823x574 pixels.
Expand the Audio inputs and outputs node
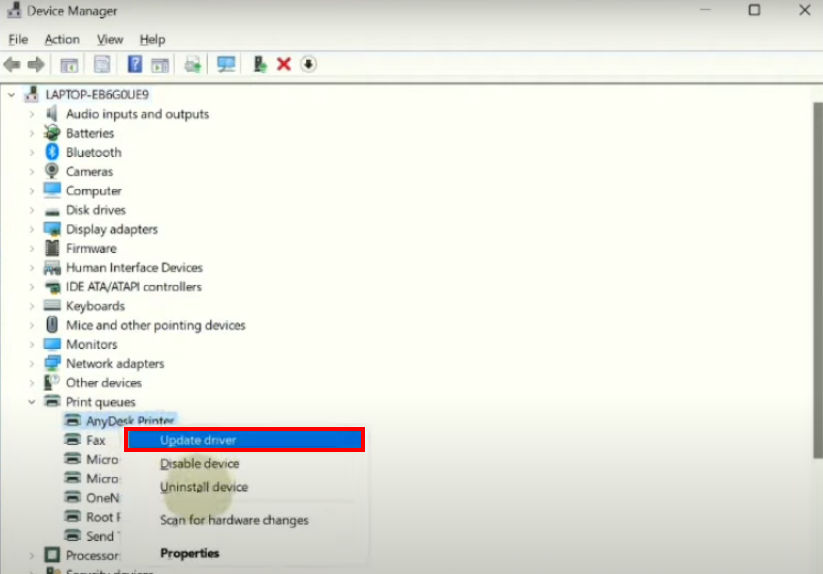32,114
